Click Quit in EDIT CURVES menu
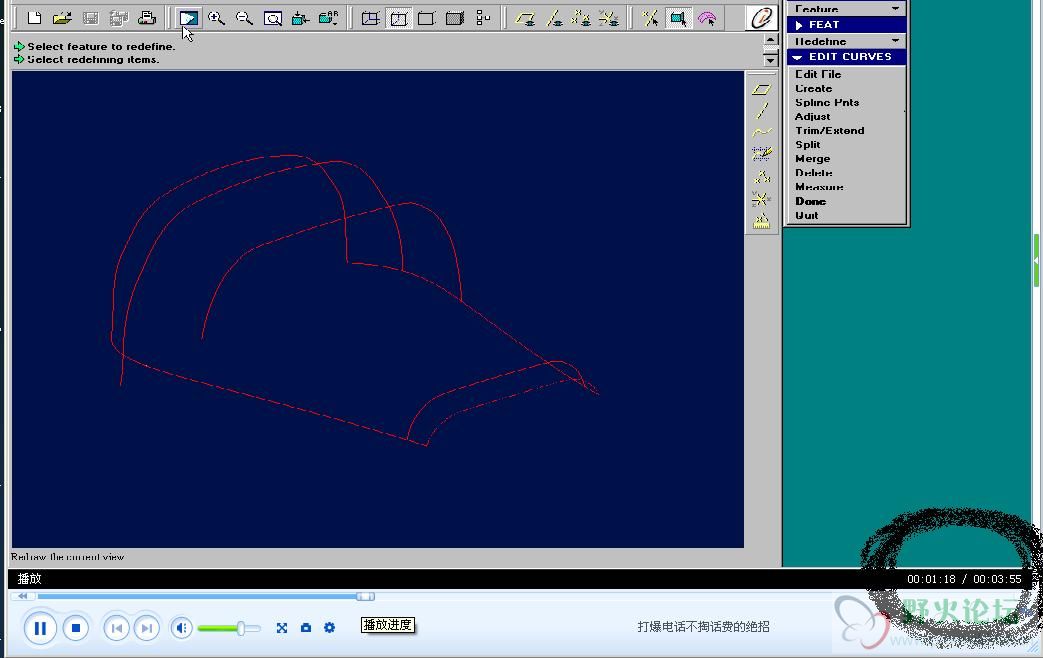This screenshot has height=658, width=1043. click(x=807, y=215)
